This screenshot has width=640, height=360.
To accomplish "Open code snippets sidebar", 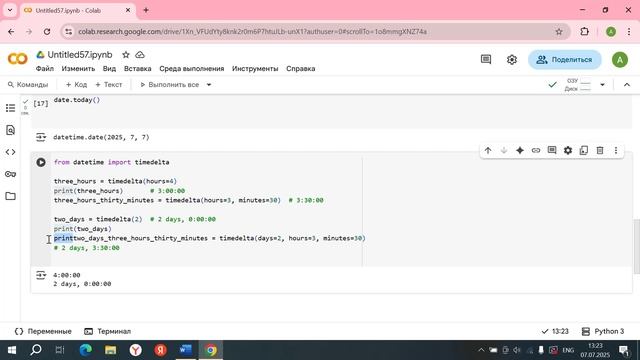I will pos(11,152).
